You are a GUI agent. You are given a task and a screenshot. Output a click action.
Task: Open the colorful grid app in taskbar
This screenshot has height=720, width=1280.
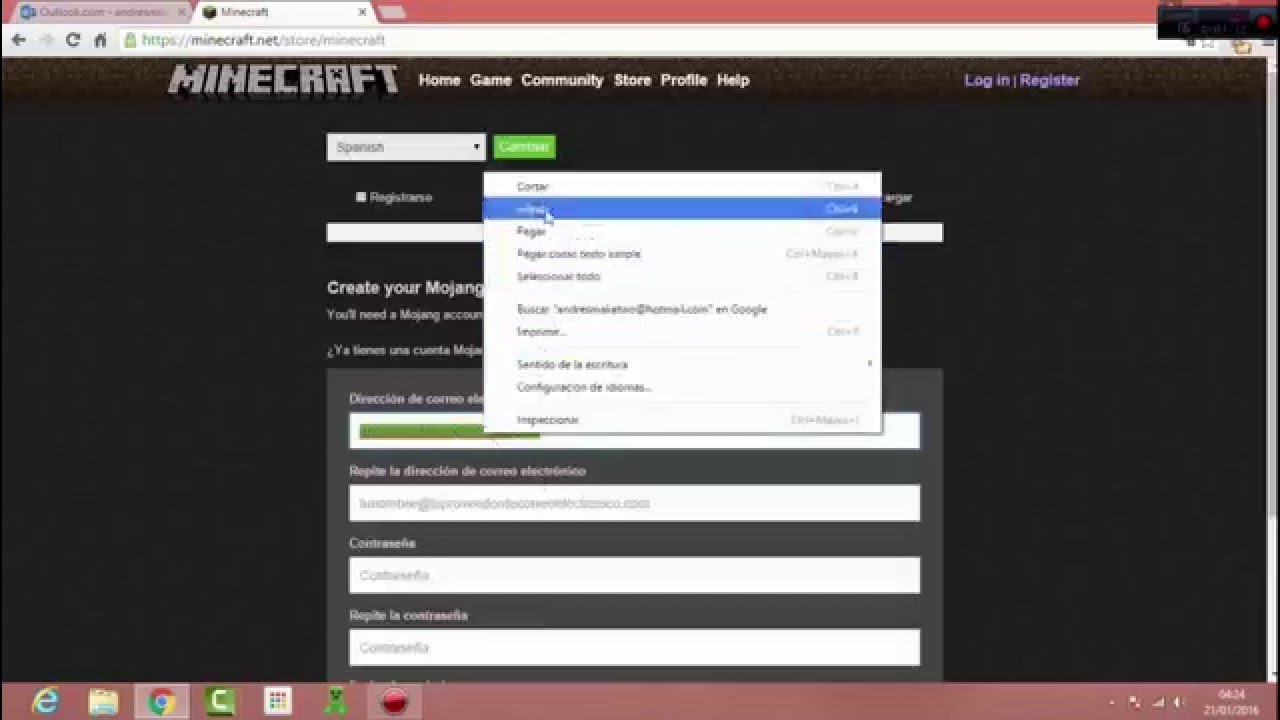click(x=277, y=702)
